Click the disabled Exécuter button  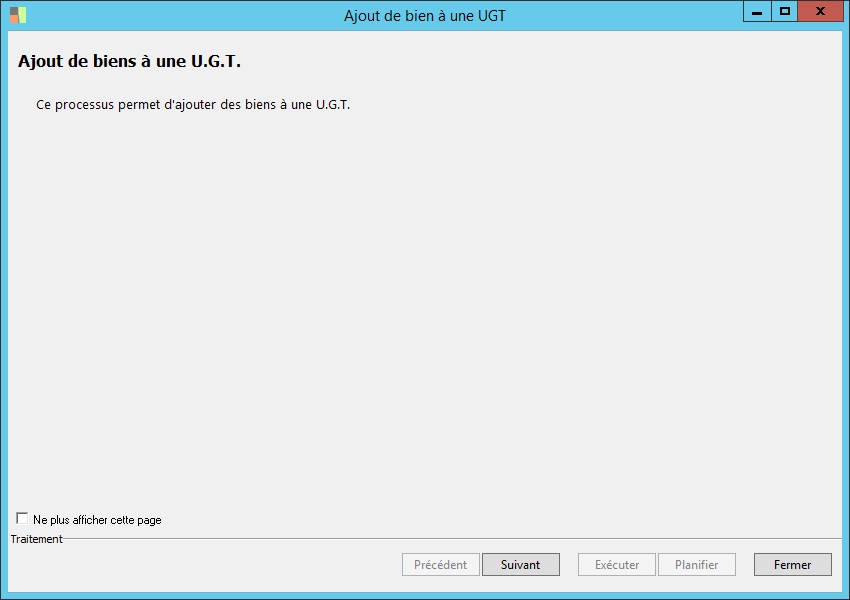(x=617, y=564)
